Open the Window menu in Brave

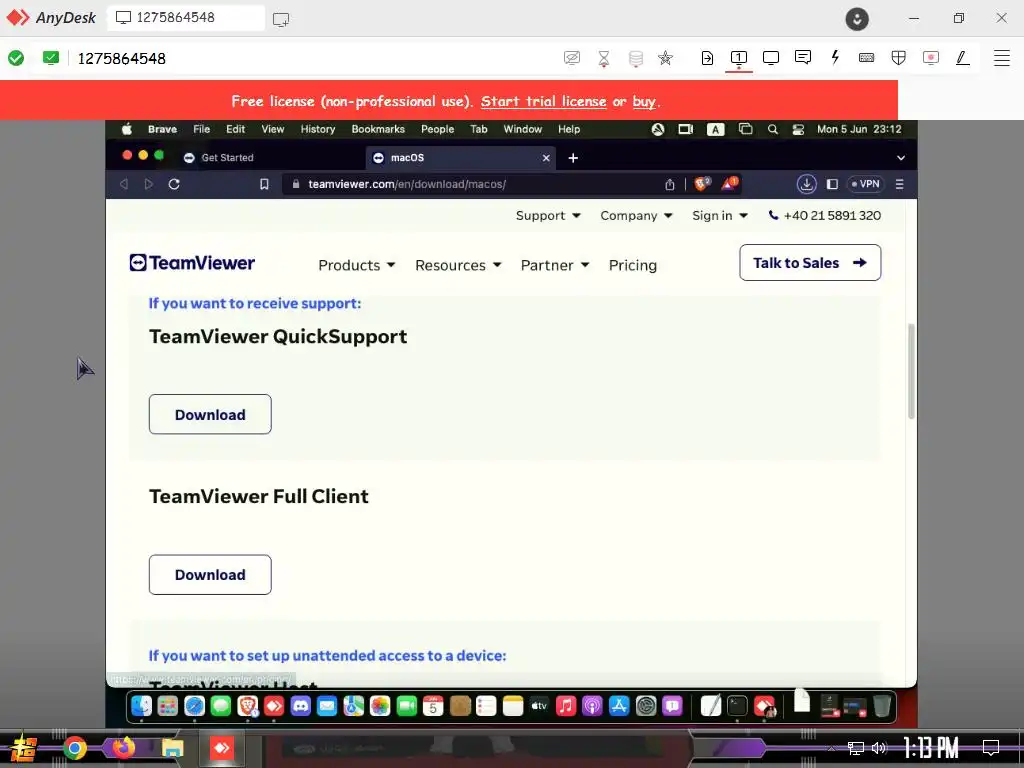click(522, 129)
